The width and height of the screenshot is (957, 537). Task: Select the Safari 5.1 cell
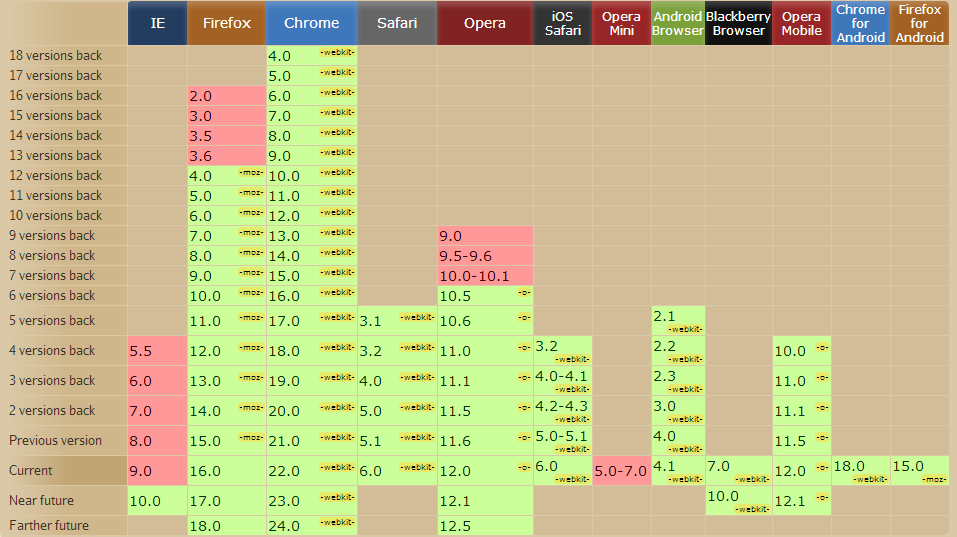(x=397, y=441)
